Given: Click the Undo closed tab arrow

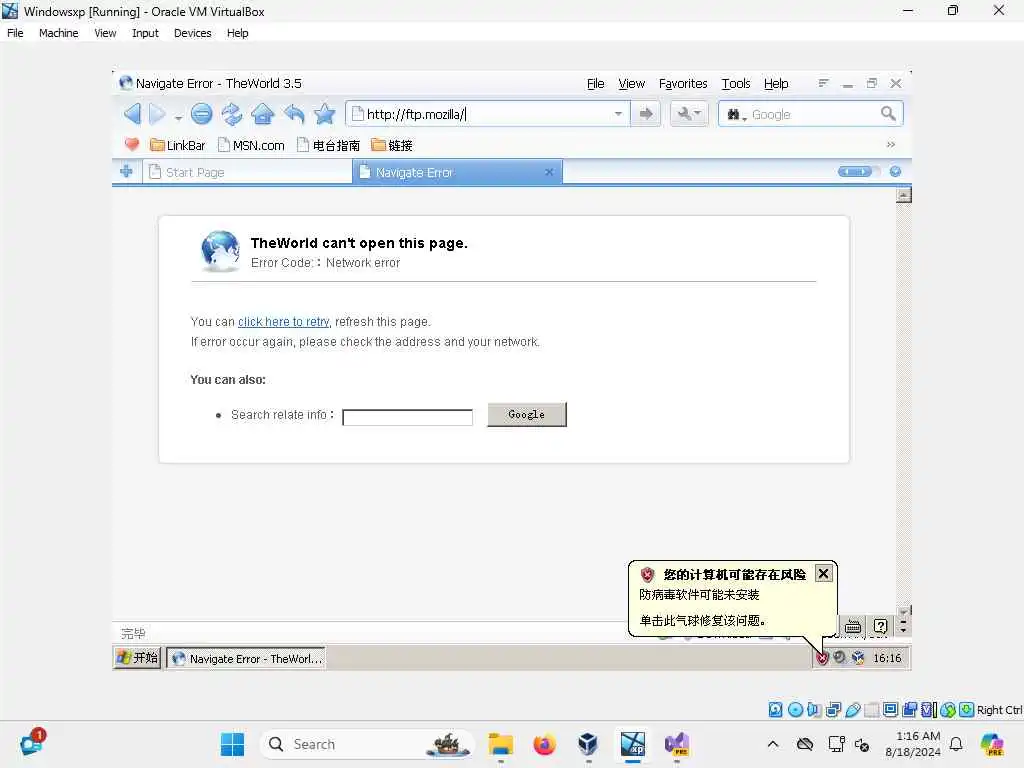Looking at the screenshot, I should (x=294, y=114).
